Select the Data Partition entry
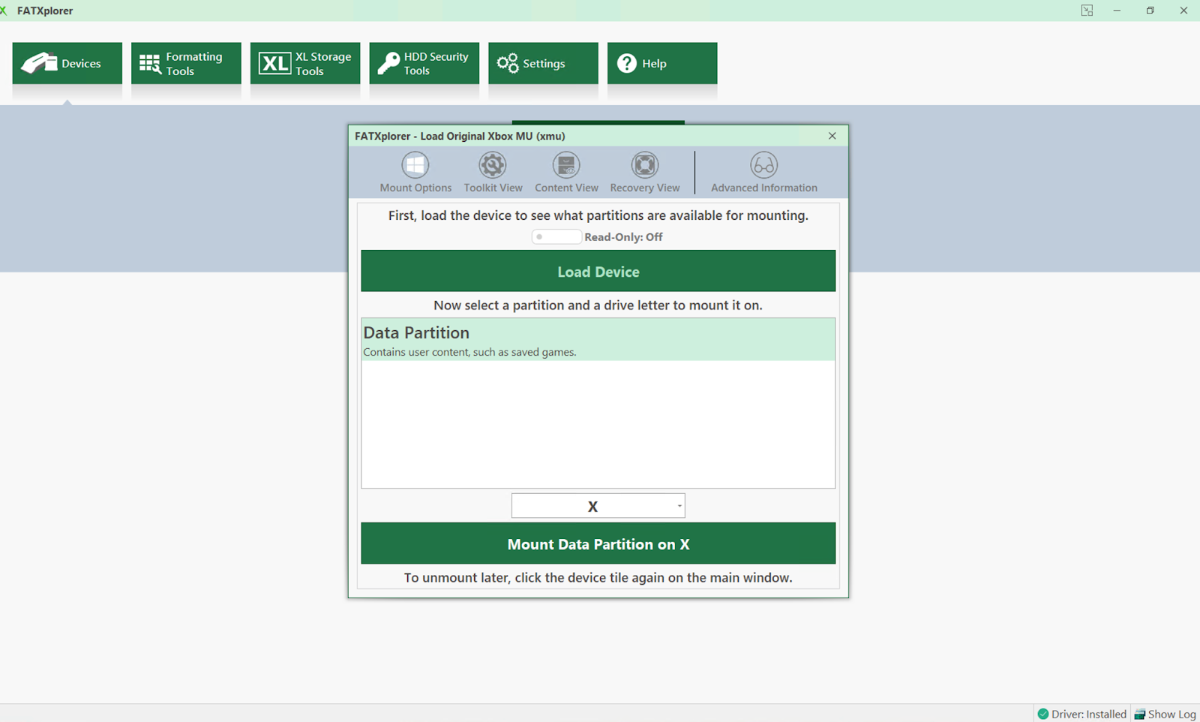Viewport: 1200px width, 722px height. pos(598,340)
